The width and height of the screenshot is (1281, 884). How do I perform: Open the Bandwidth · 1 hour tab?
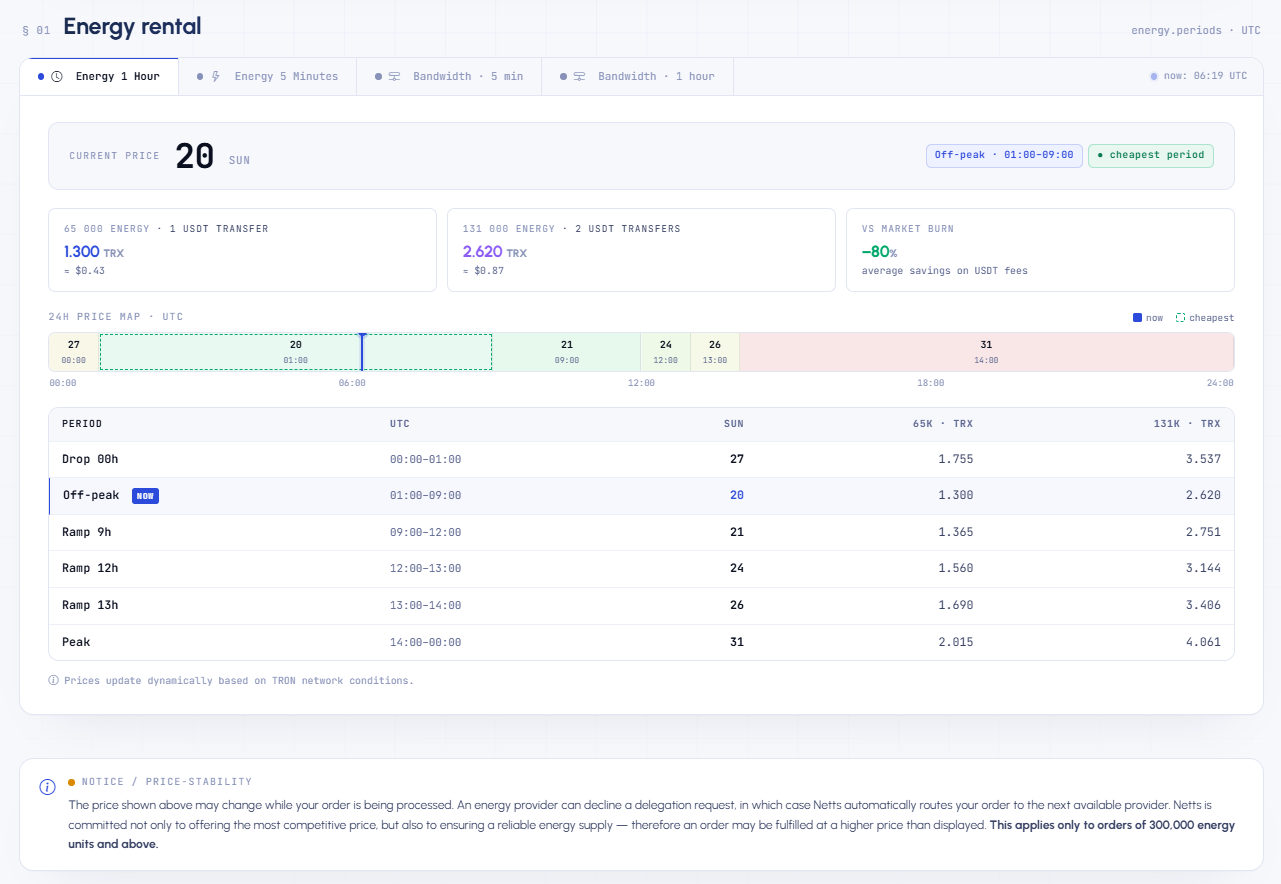click(637, 76)
